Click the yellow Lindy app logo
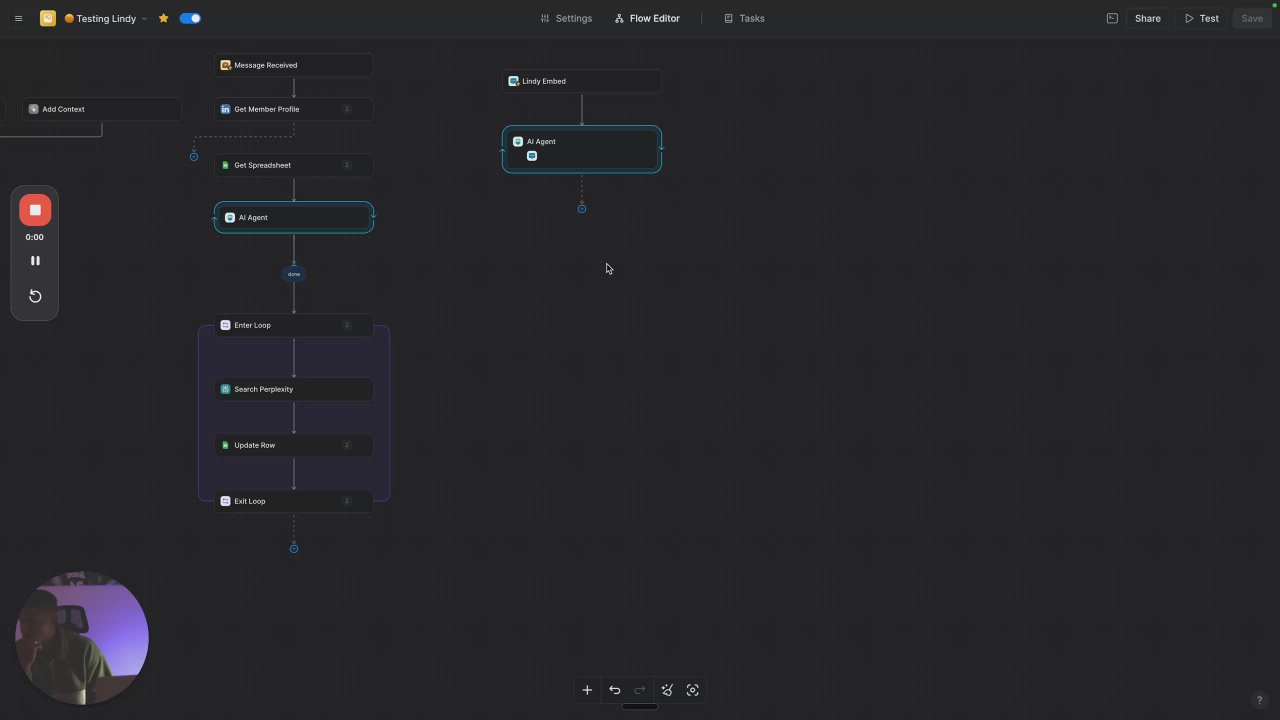Viewport: 1280px width, 720px height. point(47,18)
